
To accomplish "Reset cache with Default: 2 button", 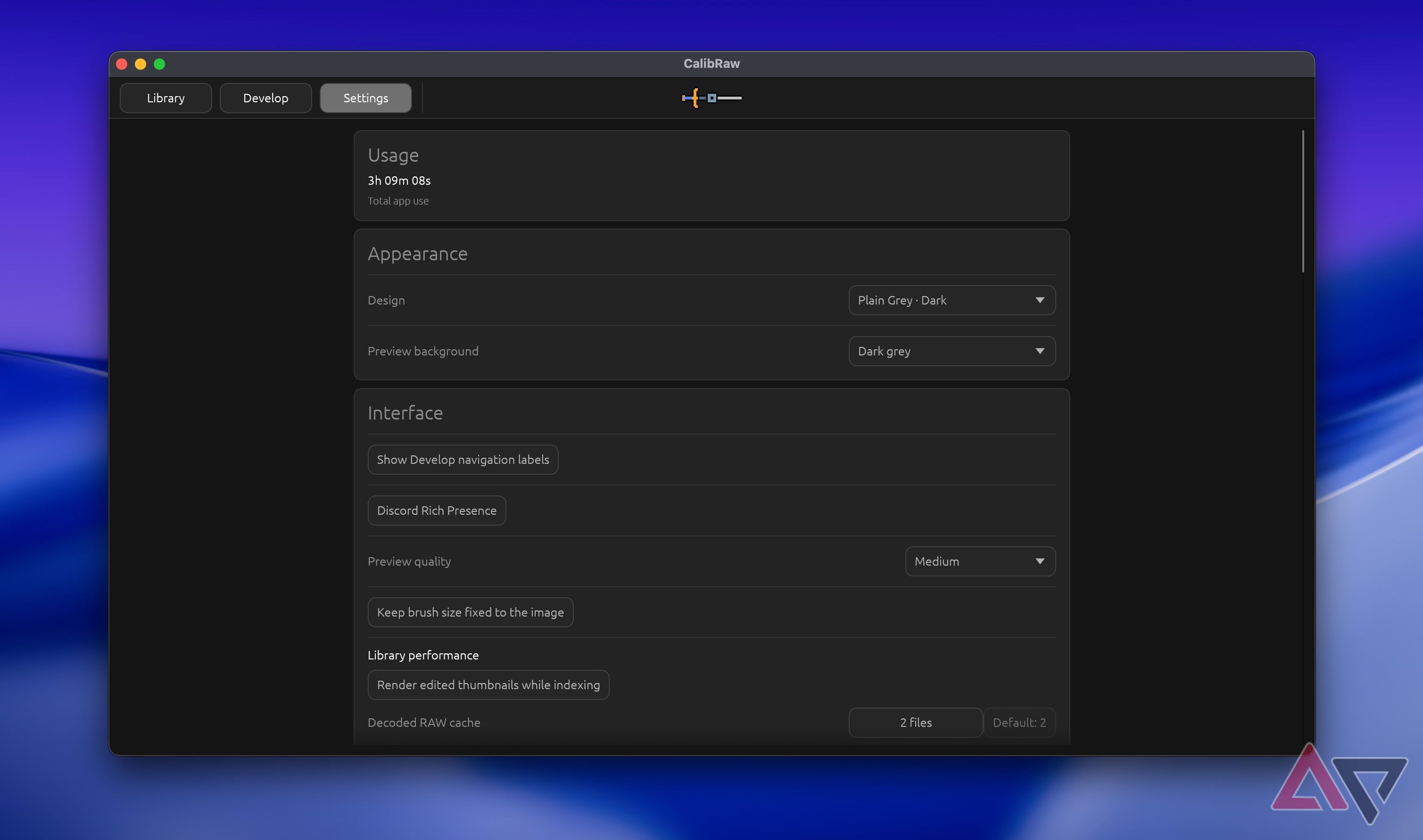I will click(x=1019, y=722).
